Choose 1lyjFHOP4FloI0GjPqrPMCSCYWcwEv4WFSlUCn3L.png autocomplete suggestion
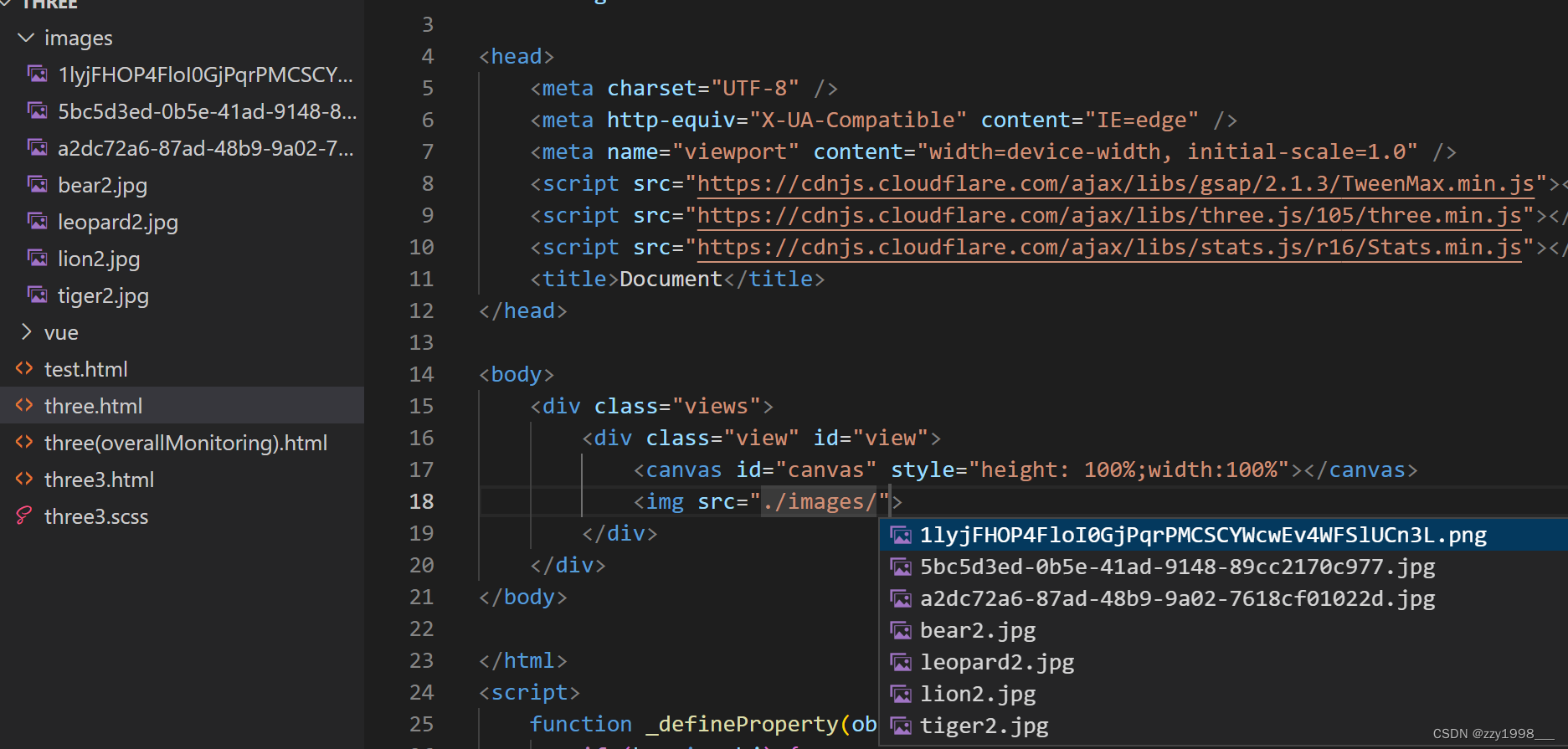Screen dimensions: 1568x749 pos(1224,535)
